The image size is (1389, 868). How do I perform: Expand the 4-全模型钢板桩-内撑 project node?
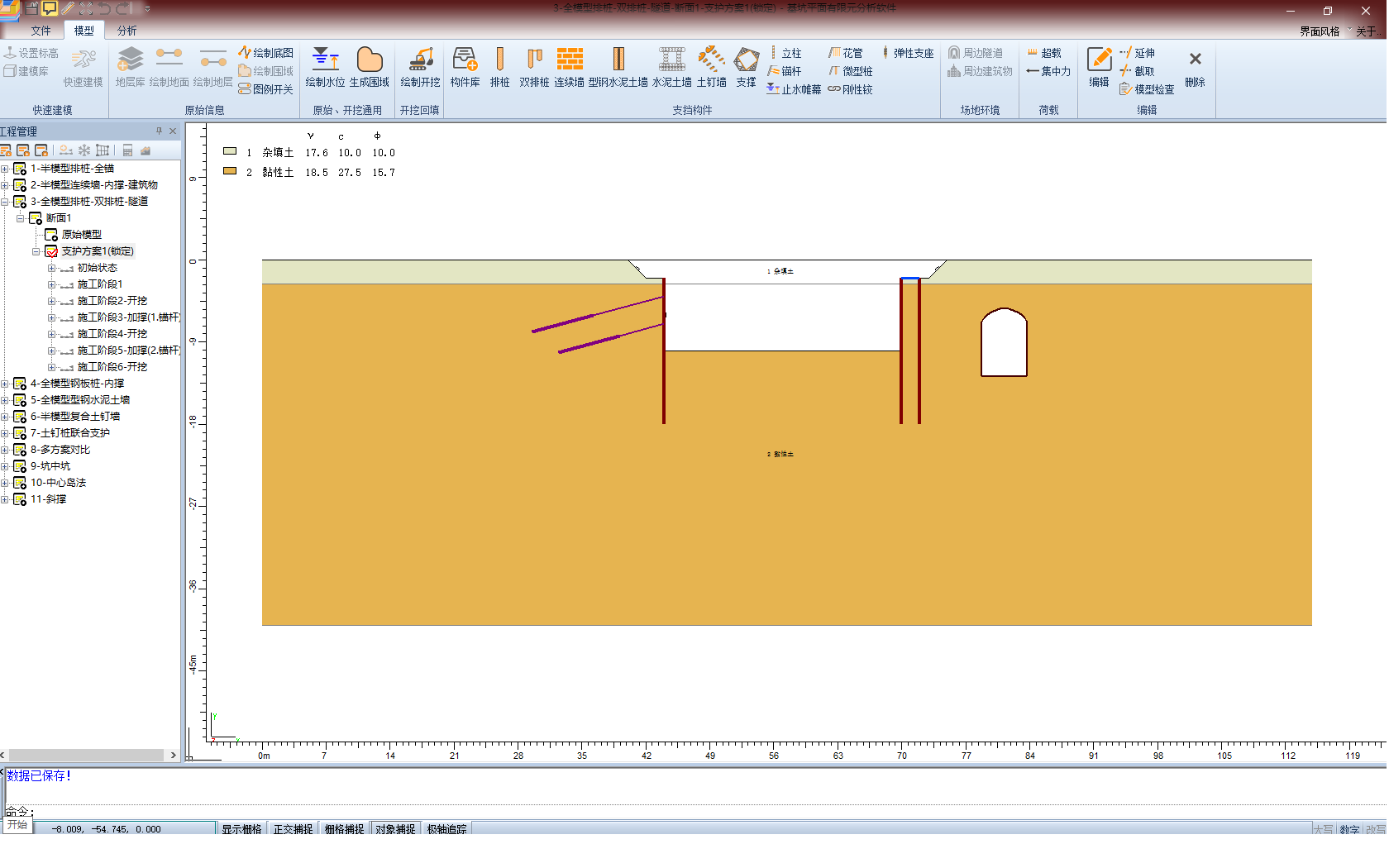[5, 384]
